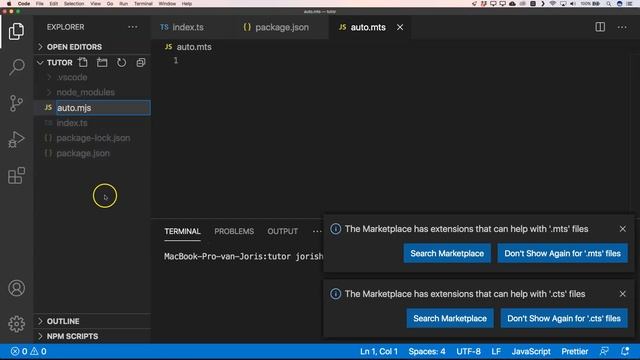640x360 pixels.
Task: Open the Apple menu
Action: point(9,4)
